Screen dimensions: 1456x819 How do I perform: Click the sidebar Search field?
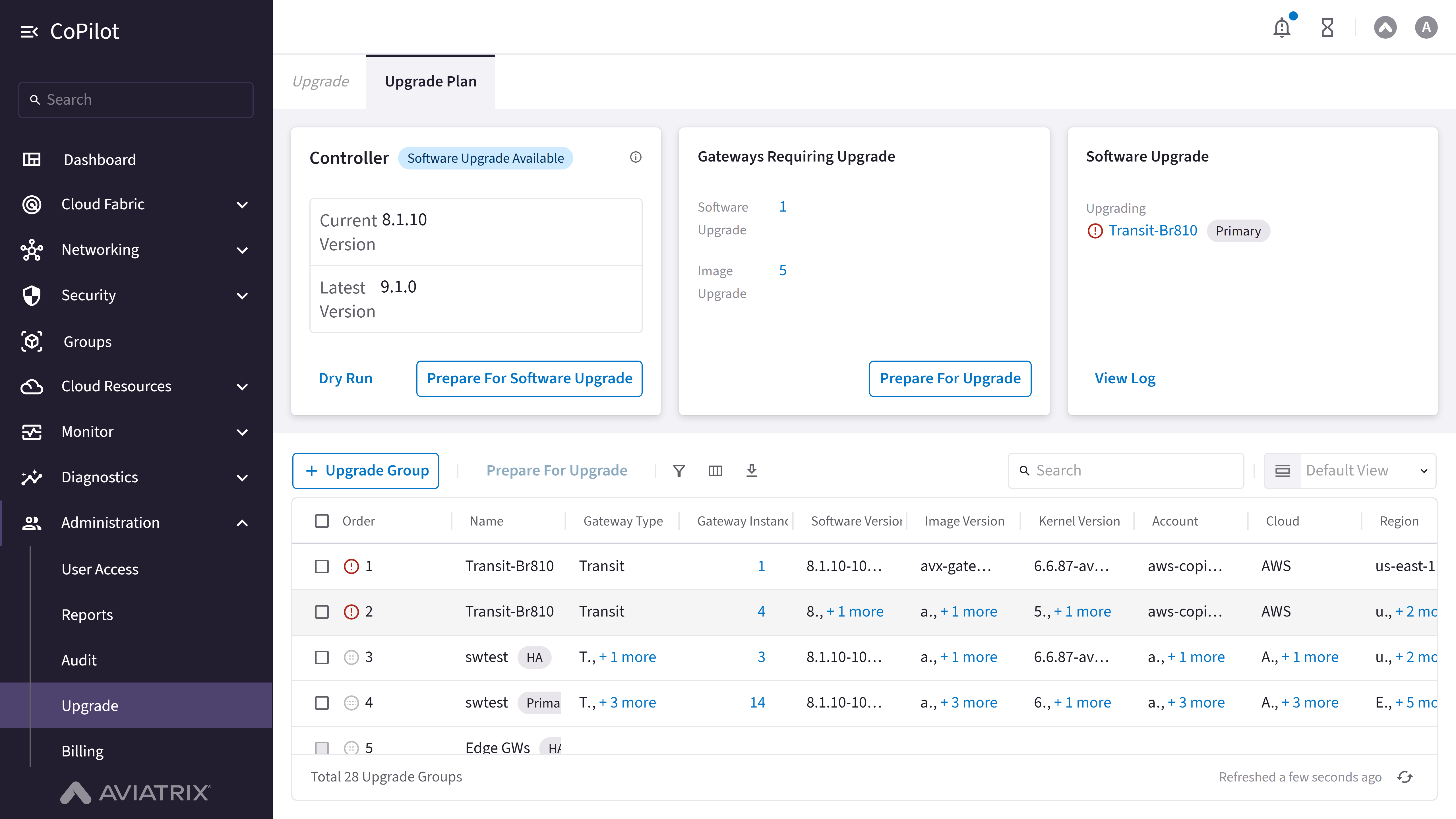136,100
